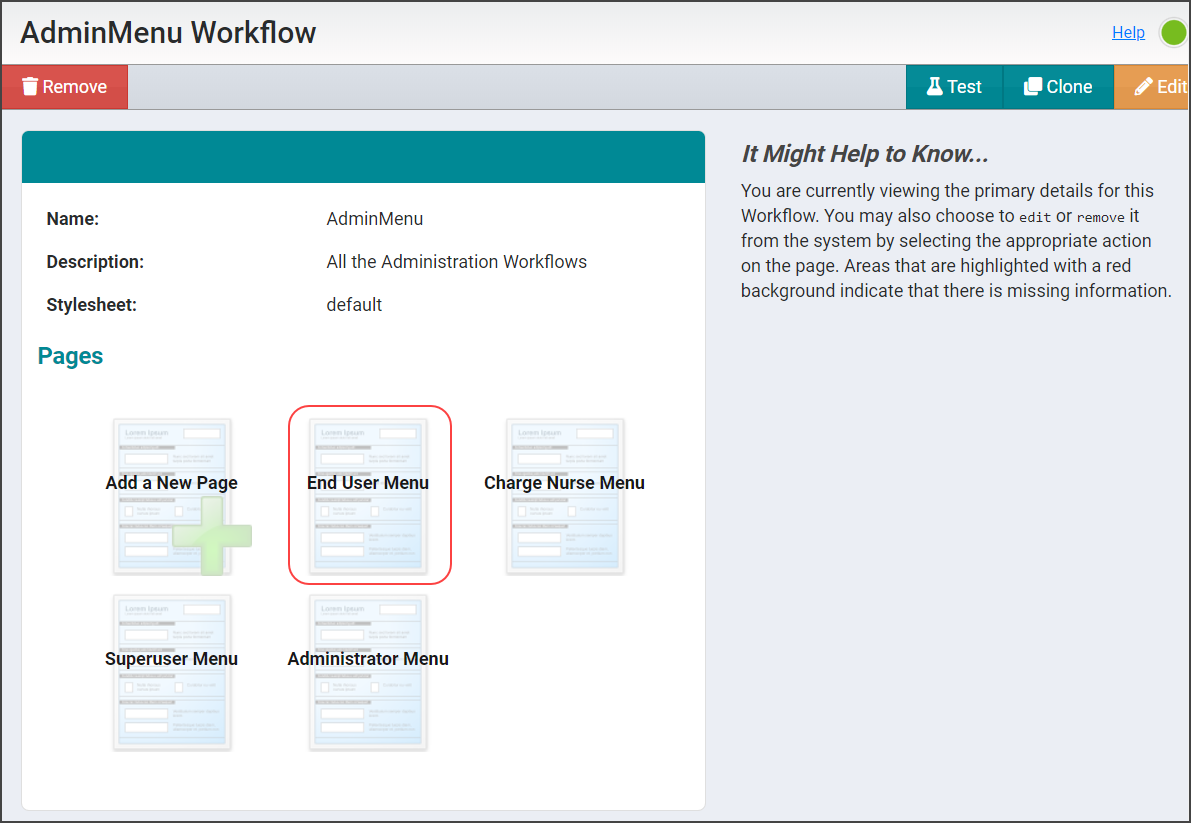
Task: Select the highlighted End User Menu thumbnail
Action: tap(369, 497)
